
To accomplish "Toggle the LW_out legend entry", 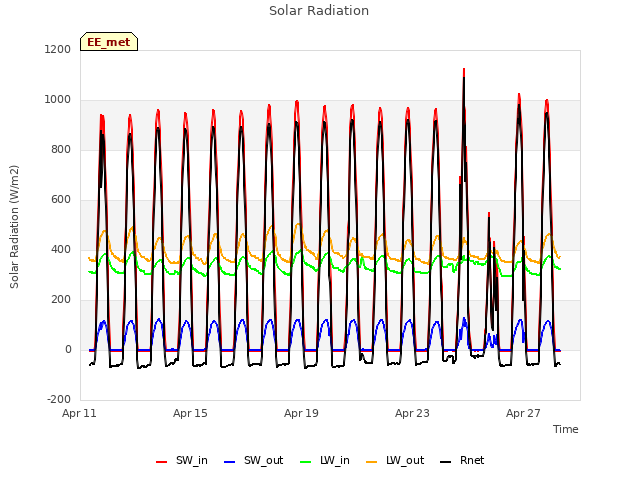I will [395, 461].
